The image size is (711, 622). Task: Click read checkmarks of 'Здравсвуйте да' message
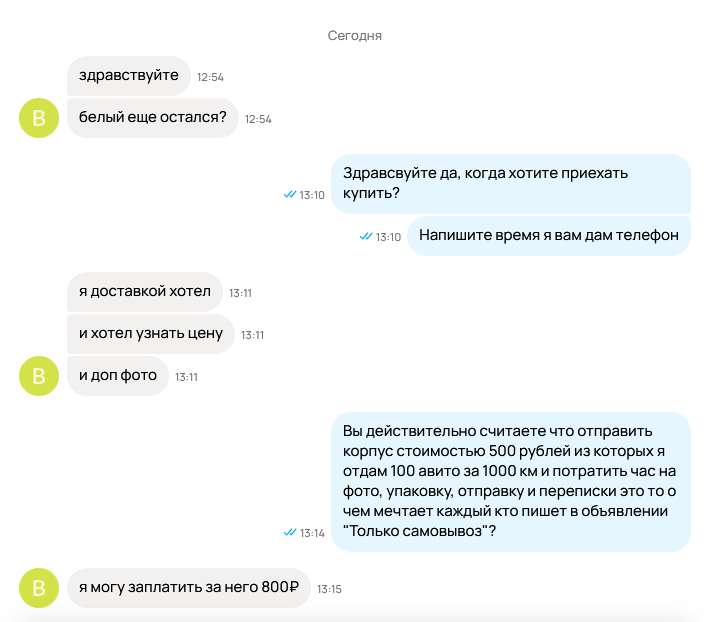pos(290,194)
